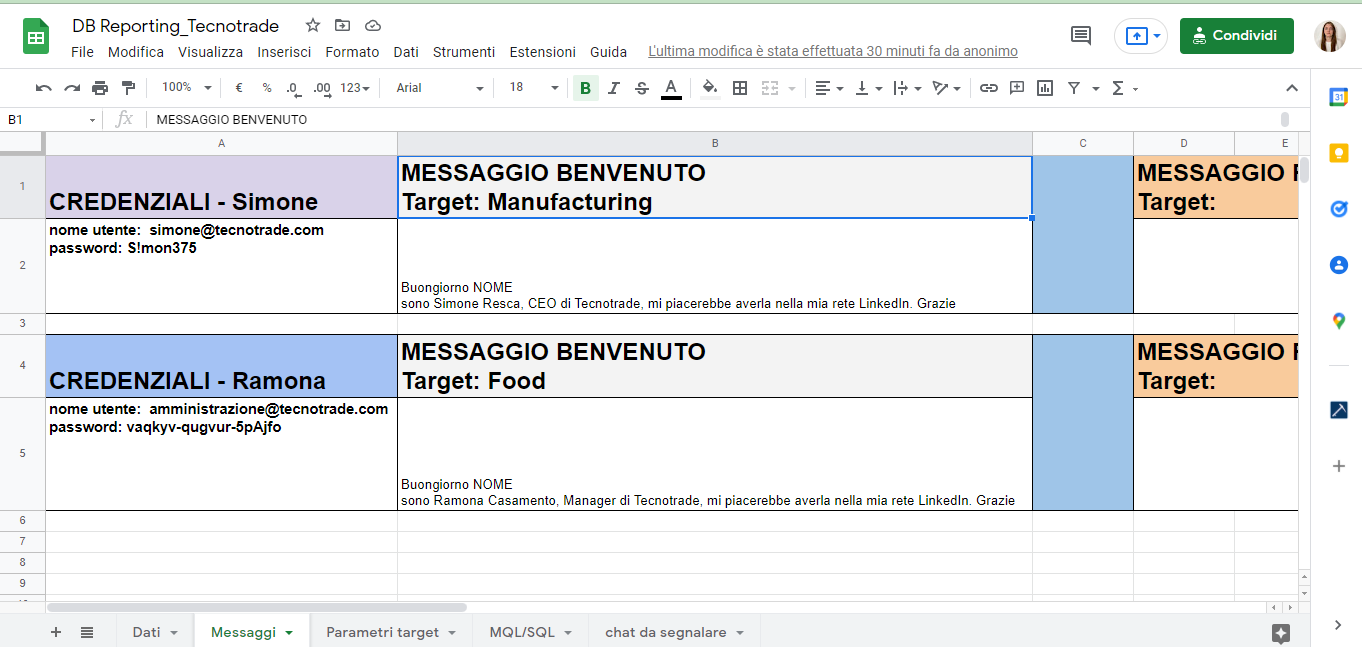Click the Condividi share button
Screen dimensions: 1362x647
click(x=1237, y=36)
